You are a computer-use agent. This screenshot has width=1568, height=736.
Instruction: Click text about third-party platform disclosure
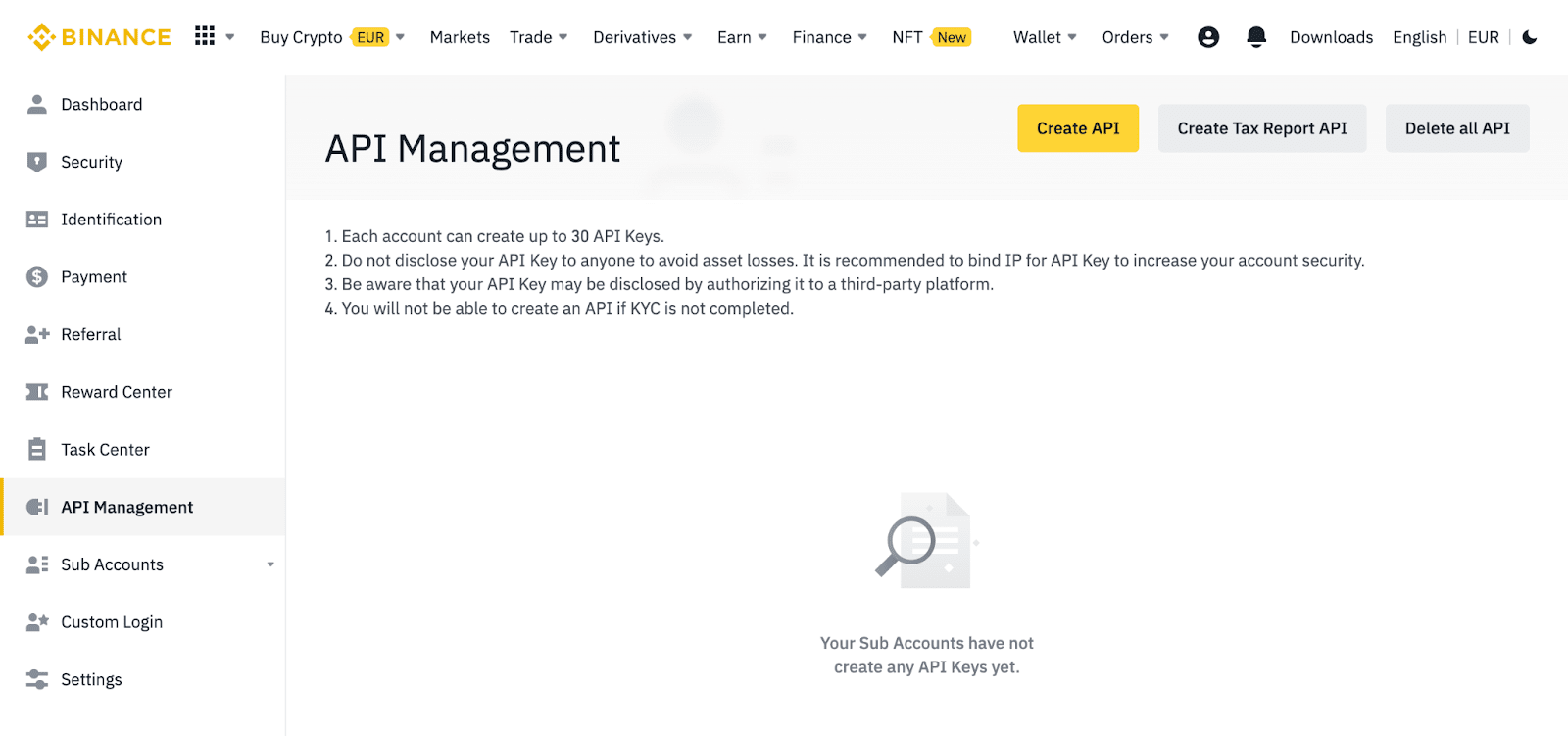click(x=667, y=284)
